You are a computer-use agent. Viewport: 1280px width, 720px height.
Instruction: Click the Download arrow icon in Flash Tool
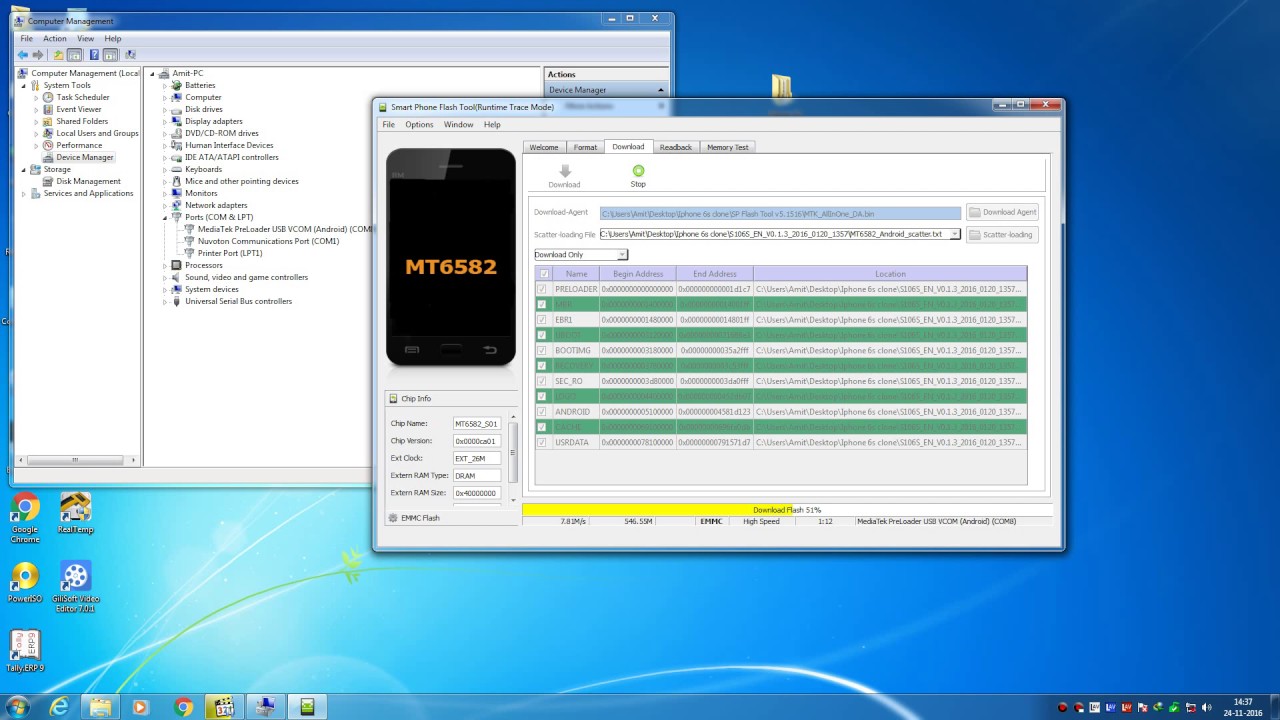564,171
